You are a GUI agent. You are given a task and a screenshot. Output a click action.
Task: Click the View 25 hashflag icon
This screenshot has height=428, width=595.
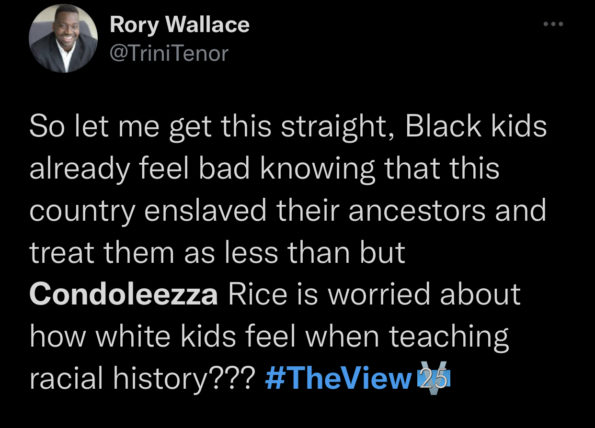coord(433,378)
